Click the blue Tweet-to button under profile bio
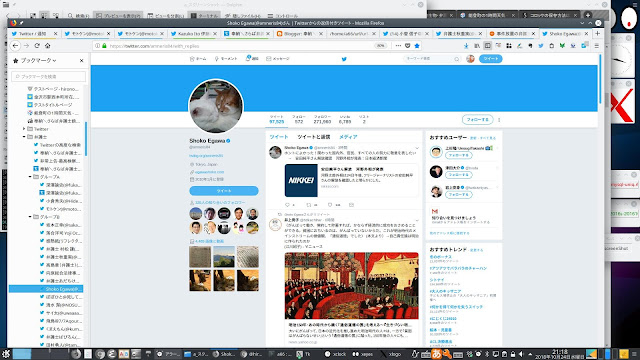This screenshot has height=360, width=640. 224,191
